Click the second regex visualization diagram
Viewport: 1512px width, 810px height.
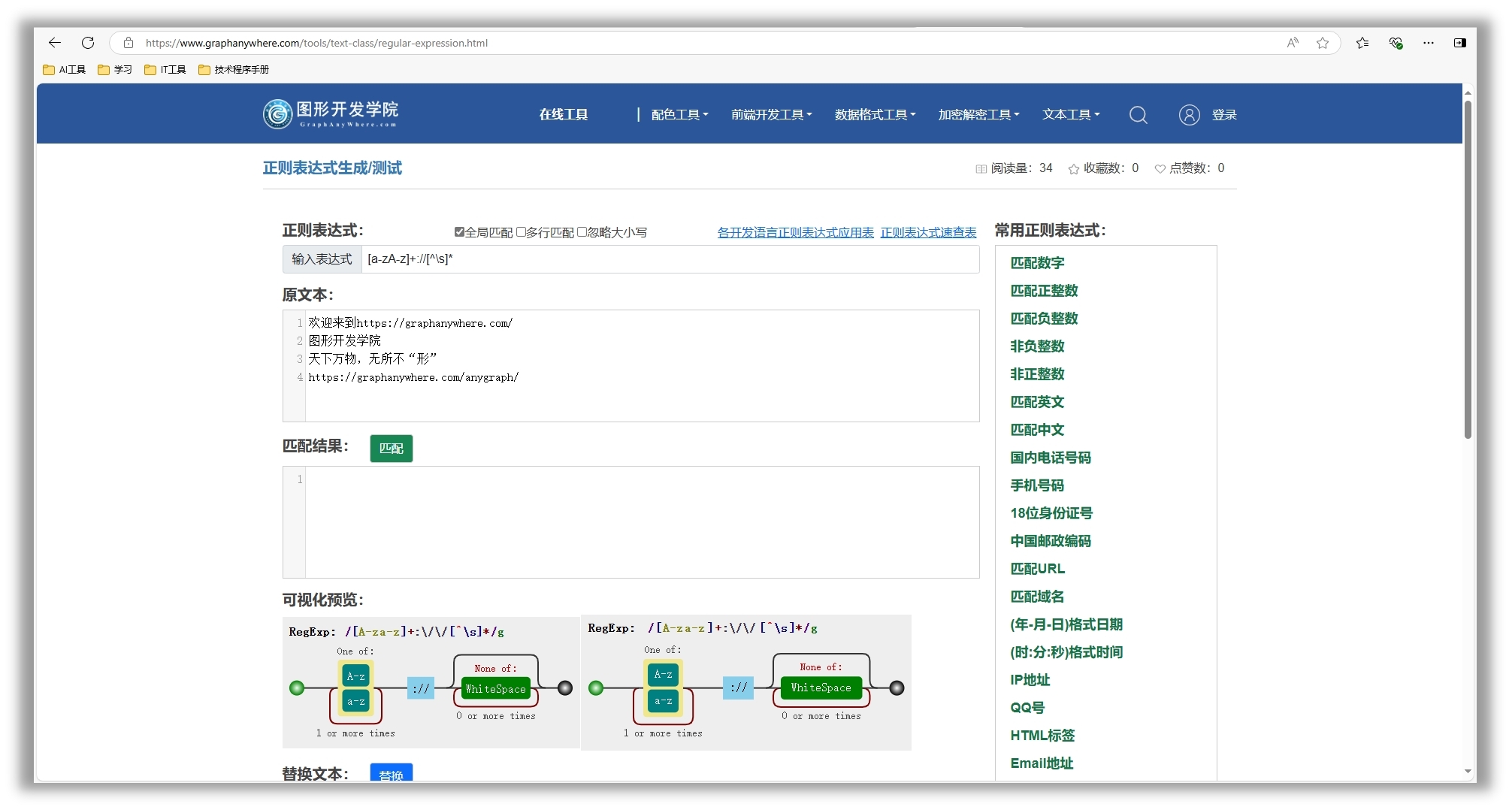tap(746, 682)
